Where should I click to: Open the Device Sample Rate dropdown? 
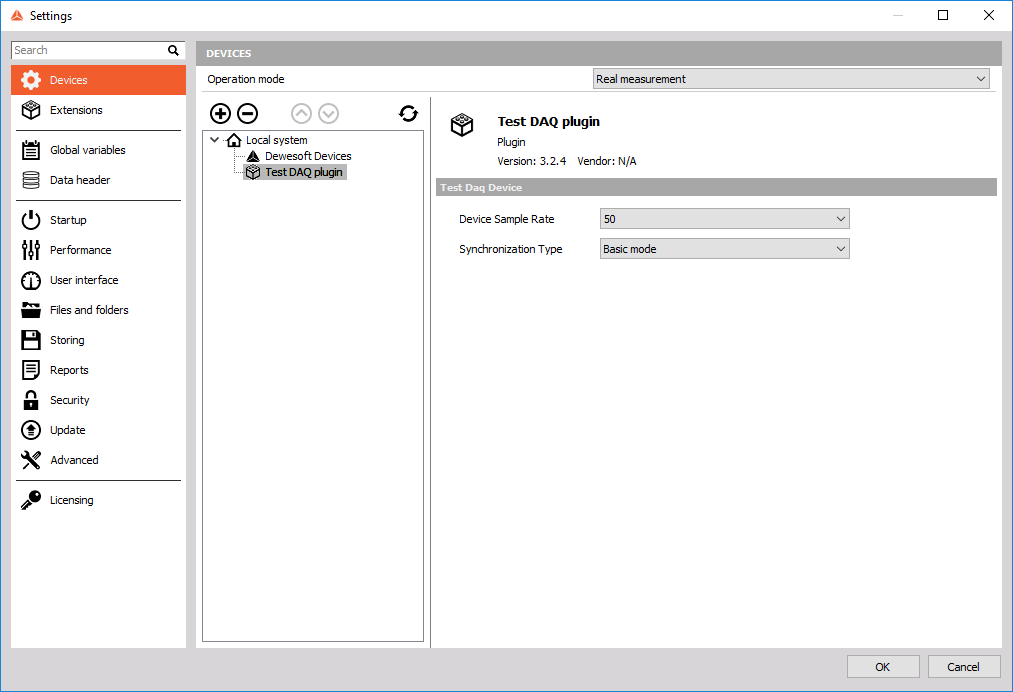pyautogui.click(x=724, y=219)
